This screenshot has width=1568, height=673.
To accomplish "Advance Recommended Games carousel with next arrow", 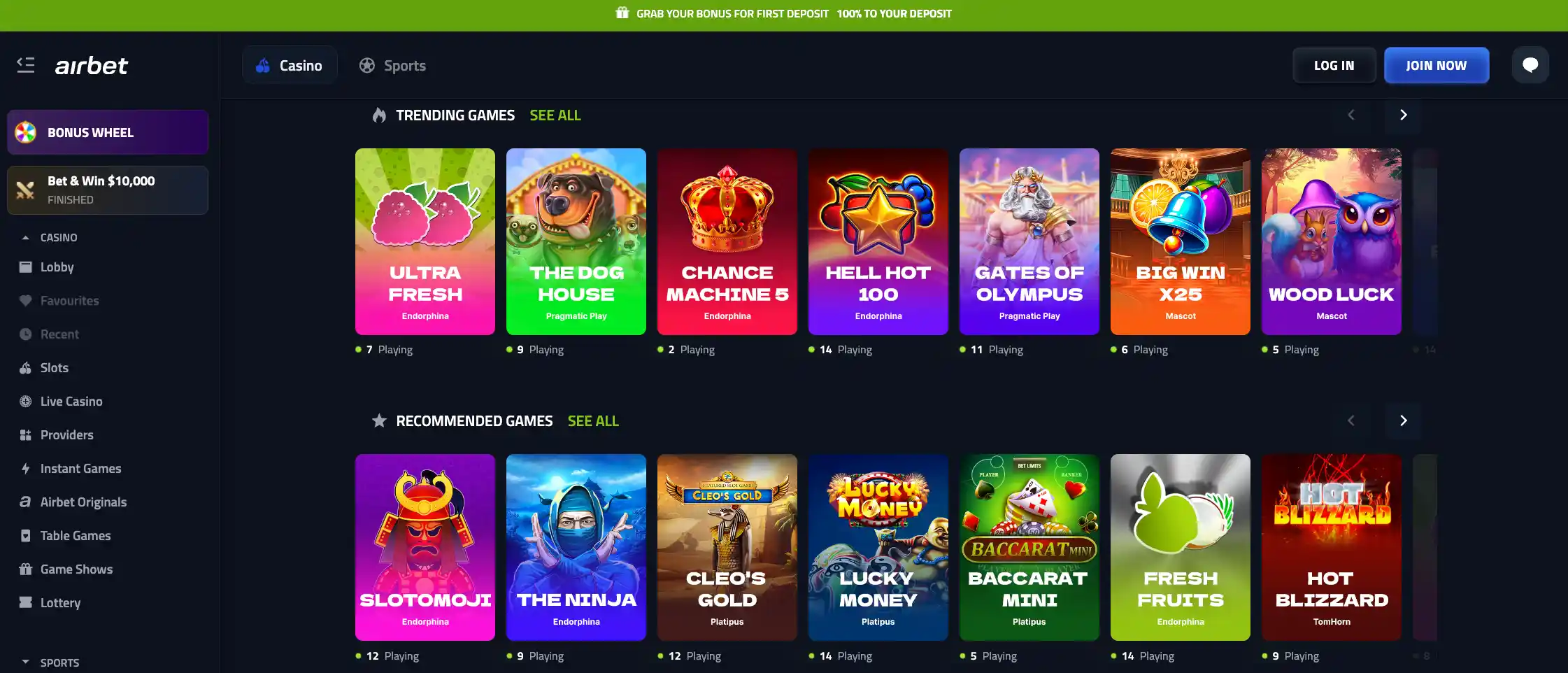I will pyautogui.click(x=1403, y=420).
